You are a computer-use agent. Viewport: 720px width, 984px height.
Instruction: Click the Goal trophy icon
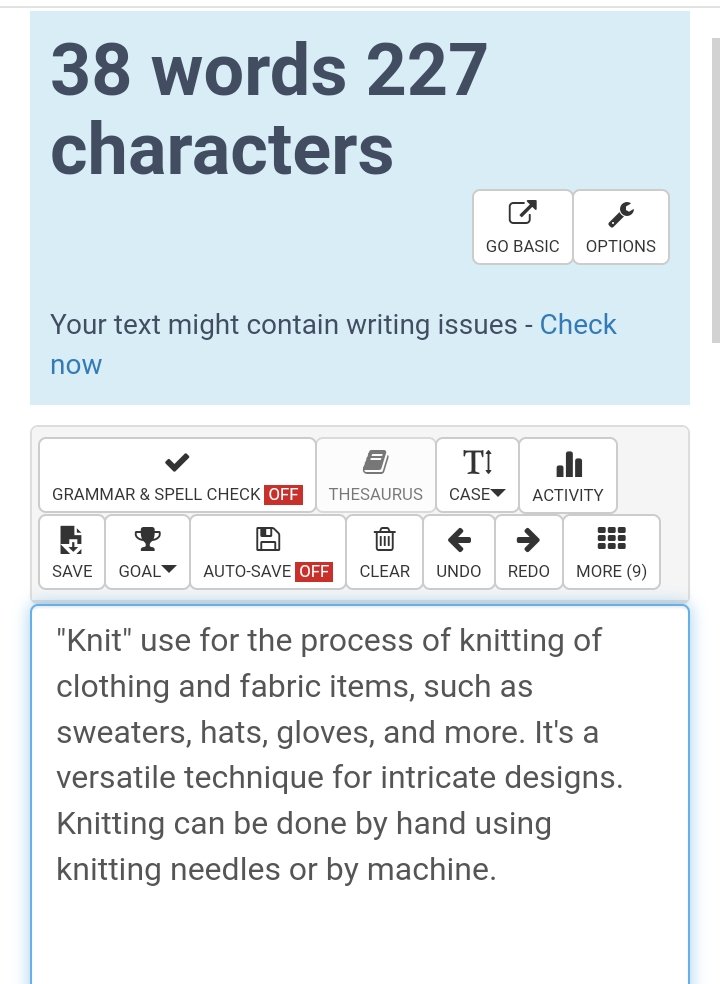pos(148,539)
